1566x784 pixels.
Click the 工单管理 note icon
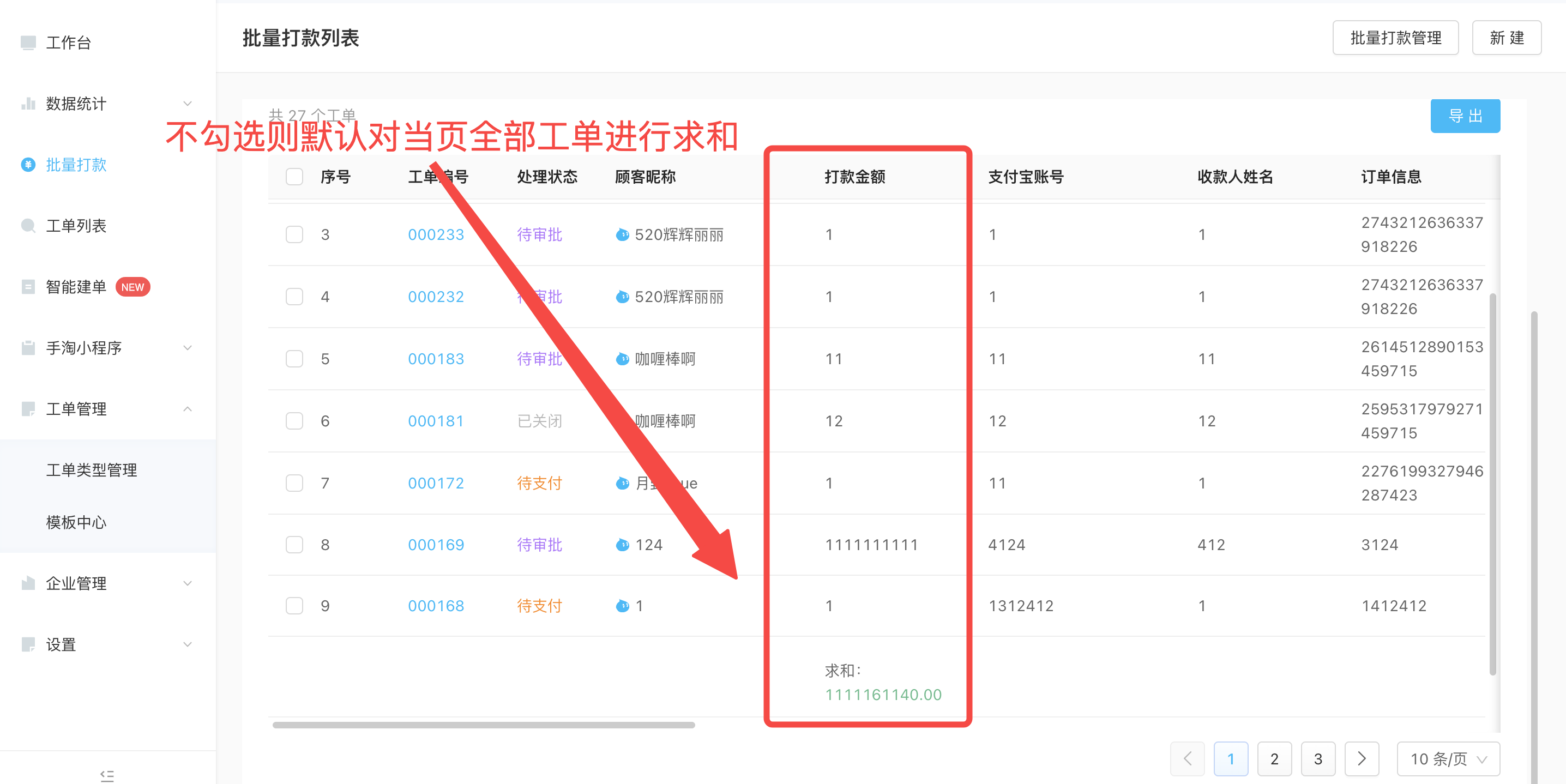28,409
